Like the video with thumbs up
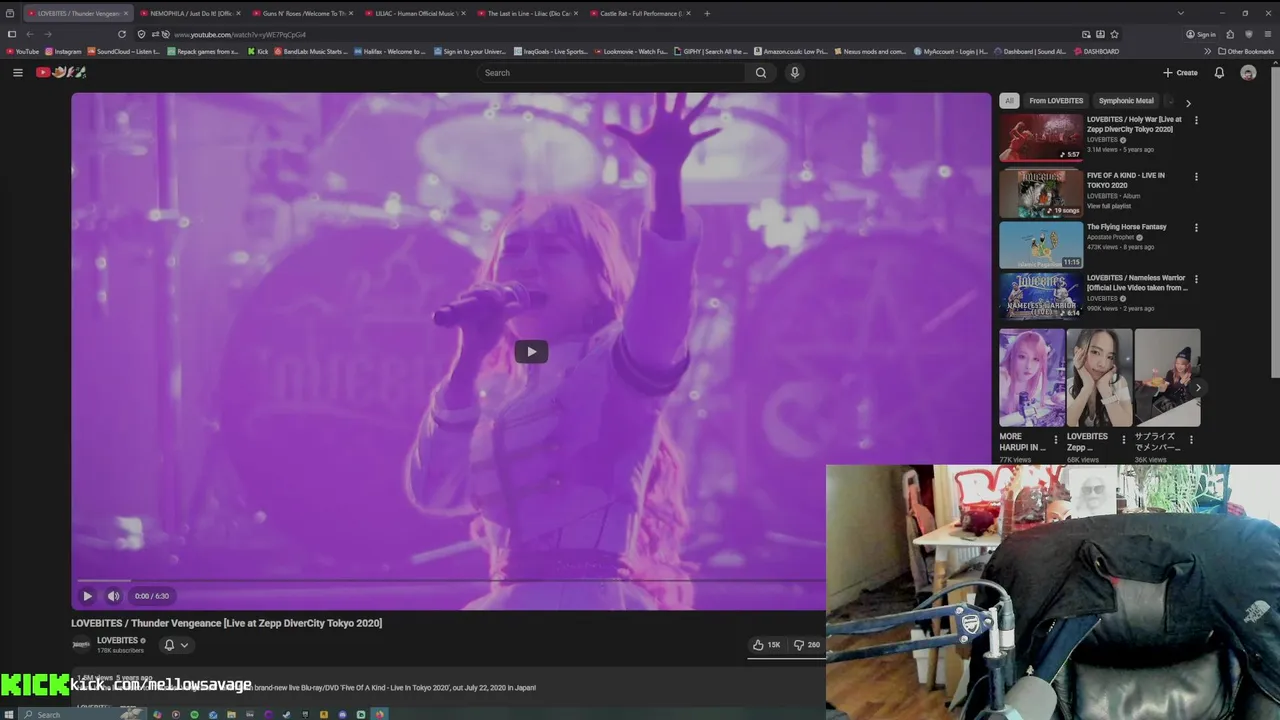 pos(766,645)
